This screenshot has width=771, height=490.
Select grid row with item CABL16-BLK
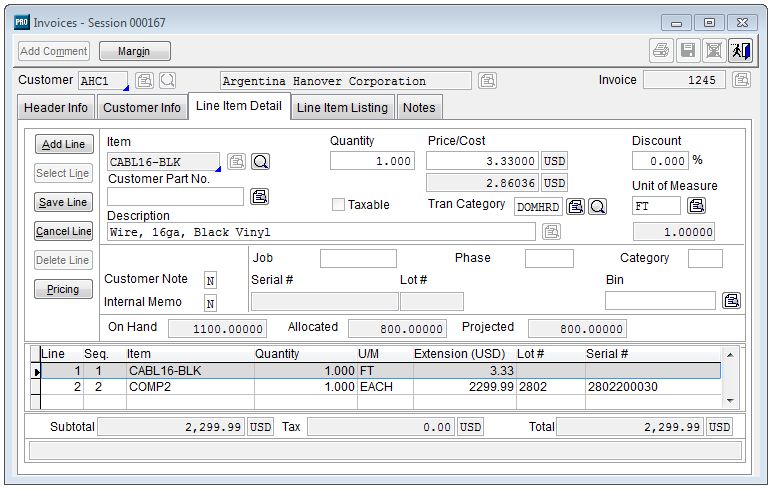[x=380, y=371]
